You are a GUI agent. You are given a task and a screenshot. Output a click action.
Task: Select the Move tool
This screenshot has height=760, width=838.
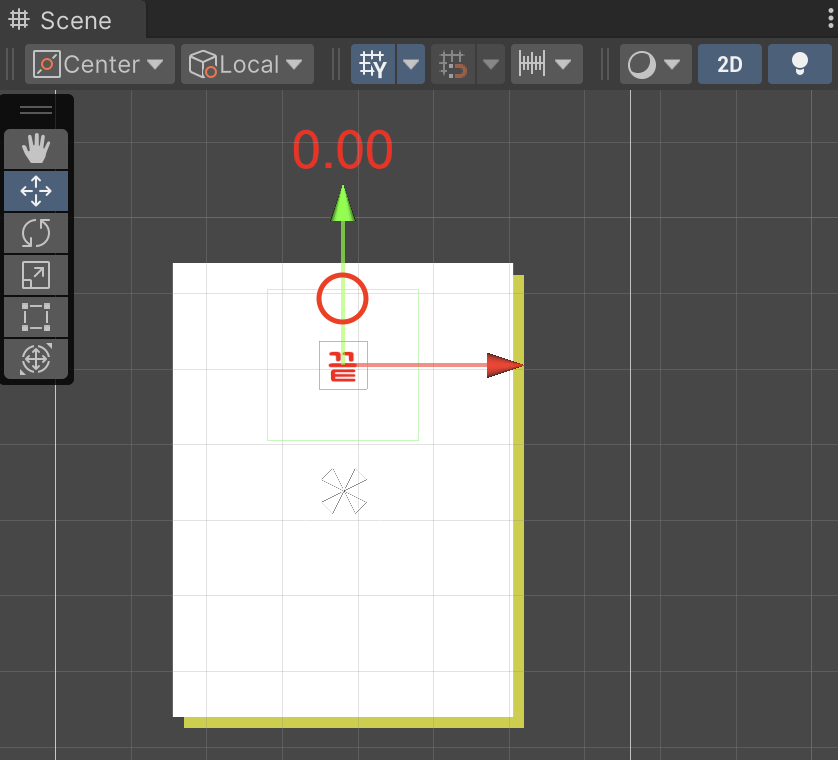[x=36, y=191]
